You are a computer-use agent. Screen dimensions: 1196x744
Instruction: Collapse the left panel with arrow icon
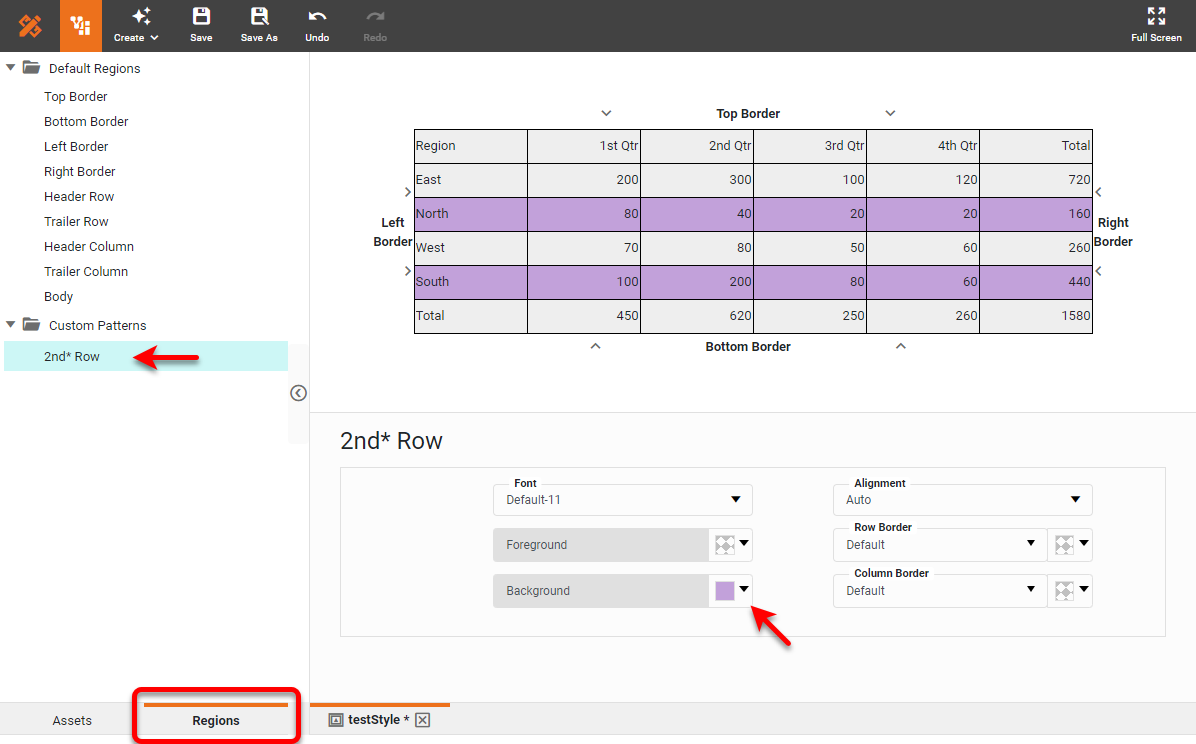pyautogui.click(x=298, y=393)
